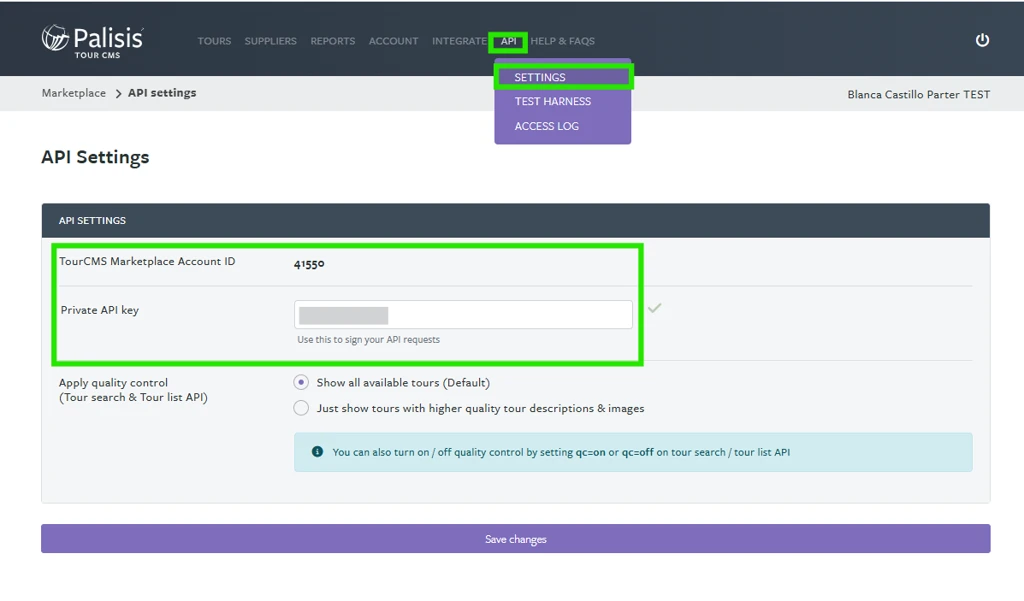
Task: Open the API menu
Action: 508,41
